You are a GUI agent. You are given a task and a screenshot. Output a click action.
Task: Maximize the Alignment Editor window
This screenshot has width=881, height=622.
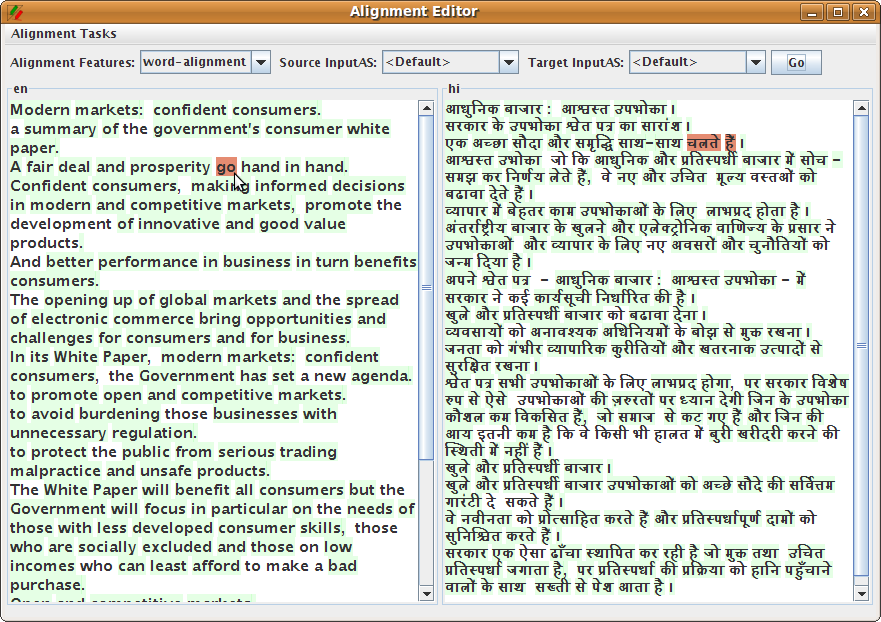(x=838, y=12)
